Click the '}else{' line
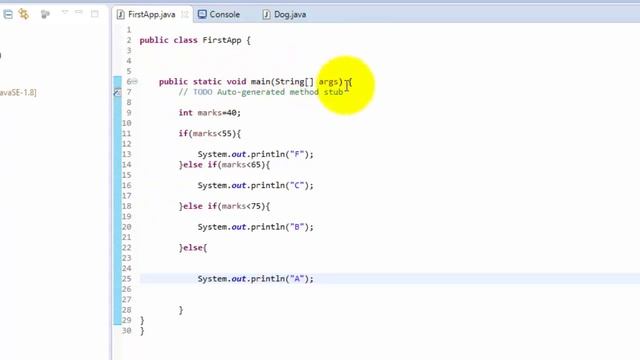Screen dimensions: 640x360 193,248
